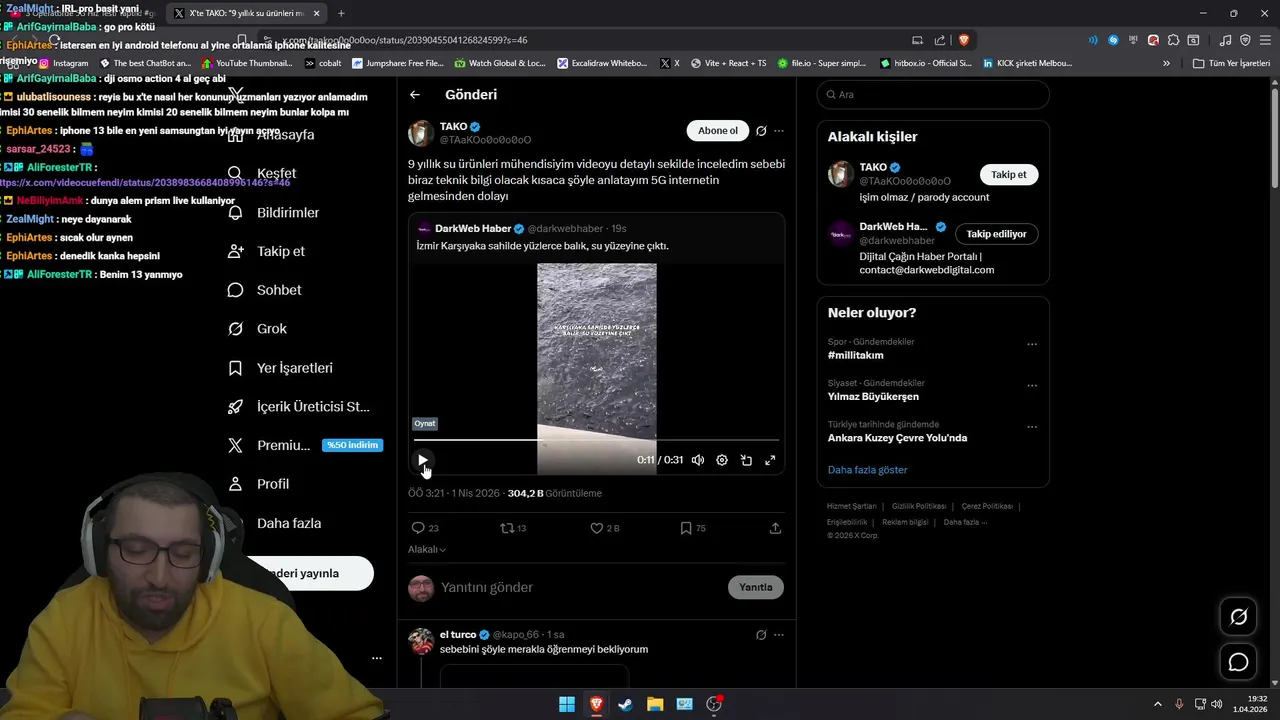Viewport: 1280px width, 720px height.
Task: Expand the Alakalı sort dropdown
Action: click(x=427, y=549)
